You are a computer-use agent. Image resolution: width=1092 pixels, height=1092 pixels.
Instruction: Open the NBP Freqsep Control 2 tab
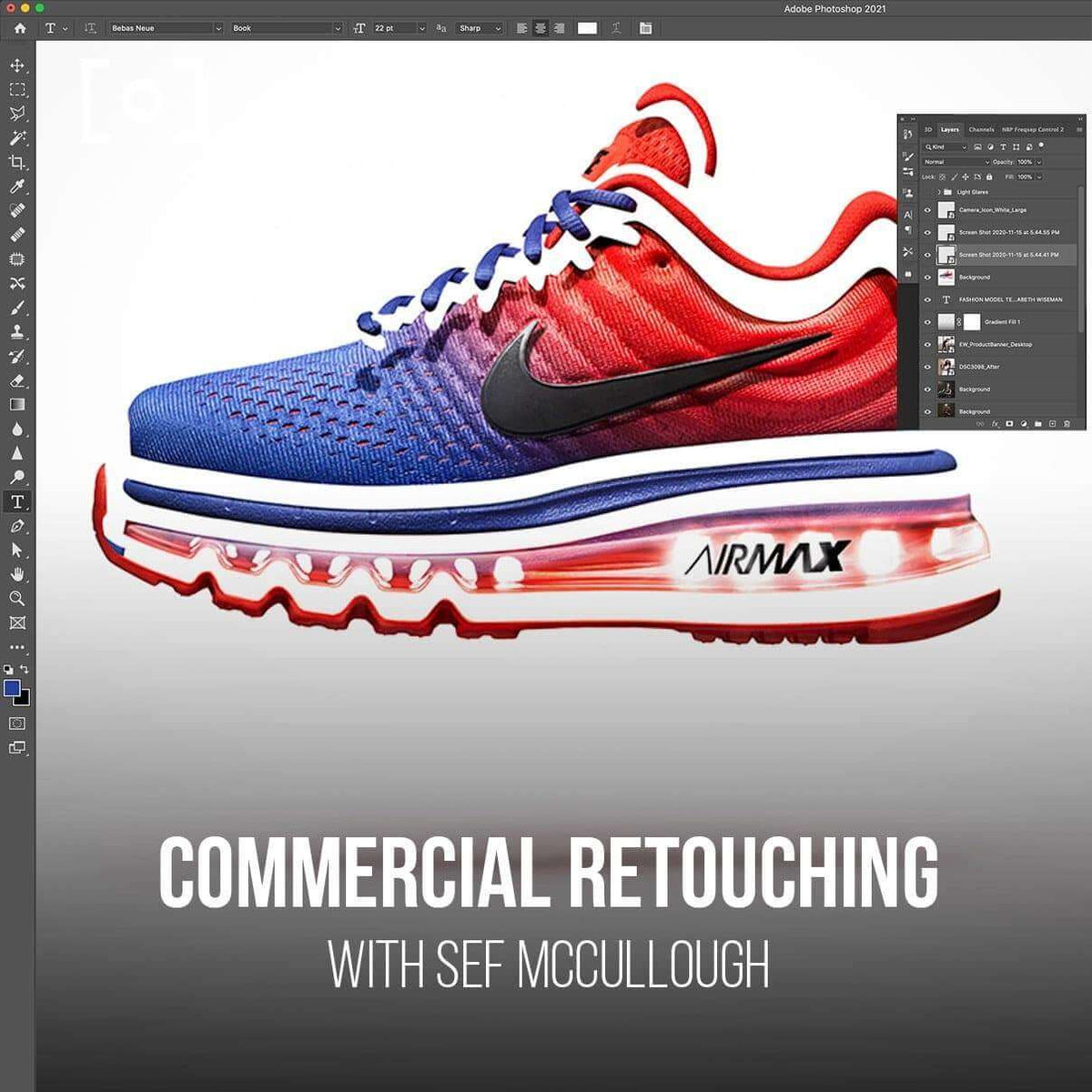click(x=1032, y=130)
